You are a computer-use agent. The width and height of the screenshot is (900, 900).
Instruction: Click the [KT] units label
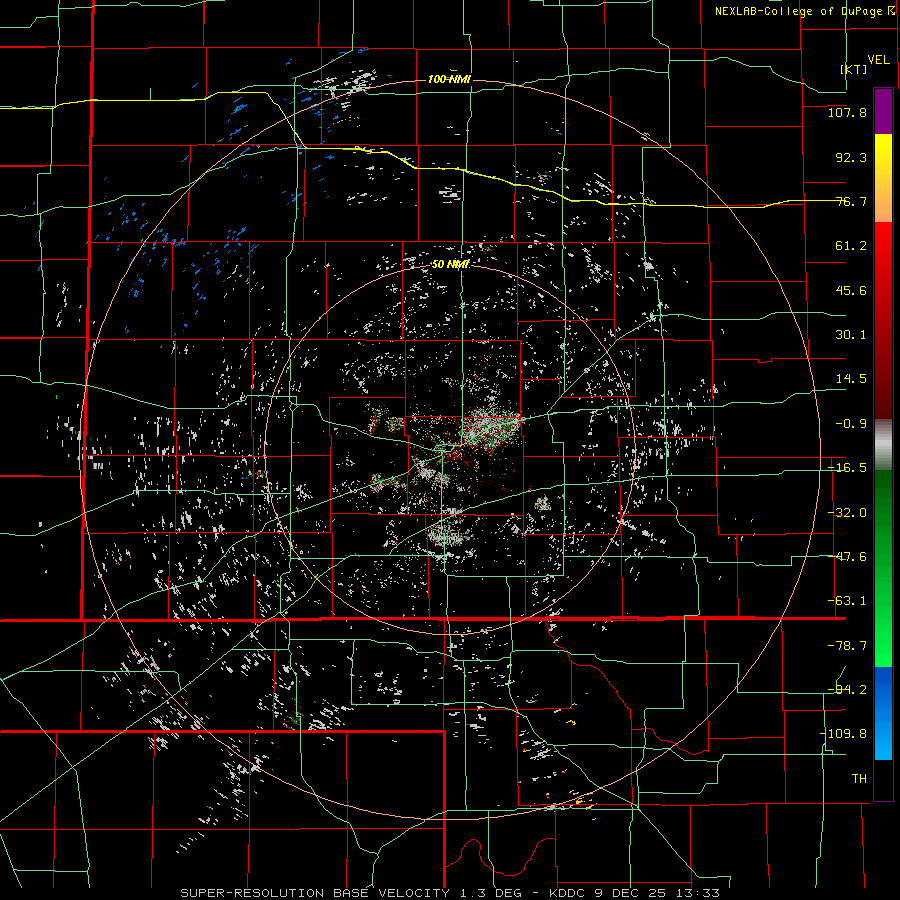(x=854, y=69)
